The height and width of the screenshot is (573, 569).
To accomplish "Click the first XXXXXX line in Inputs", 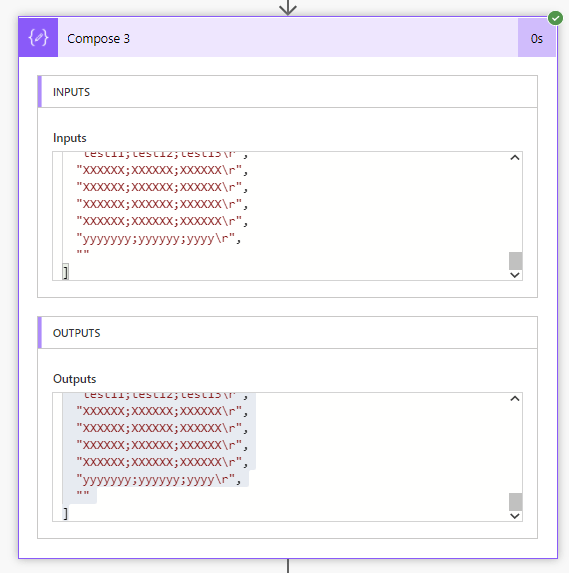I will 162,170.
